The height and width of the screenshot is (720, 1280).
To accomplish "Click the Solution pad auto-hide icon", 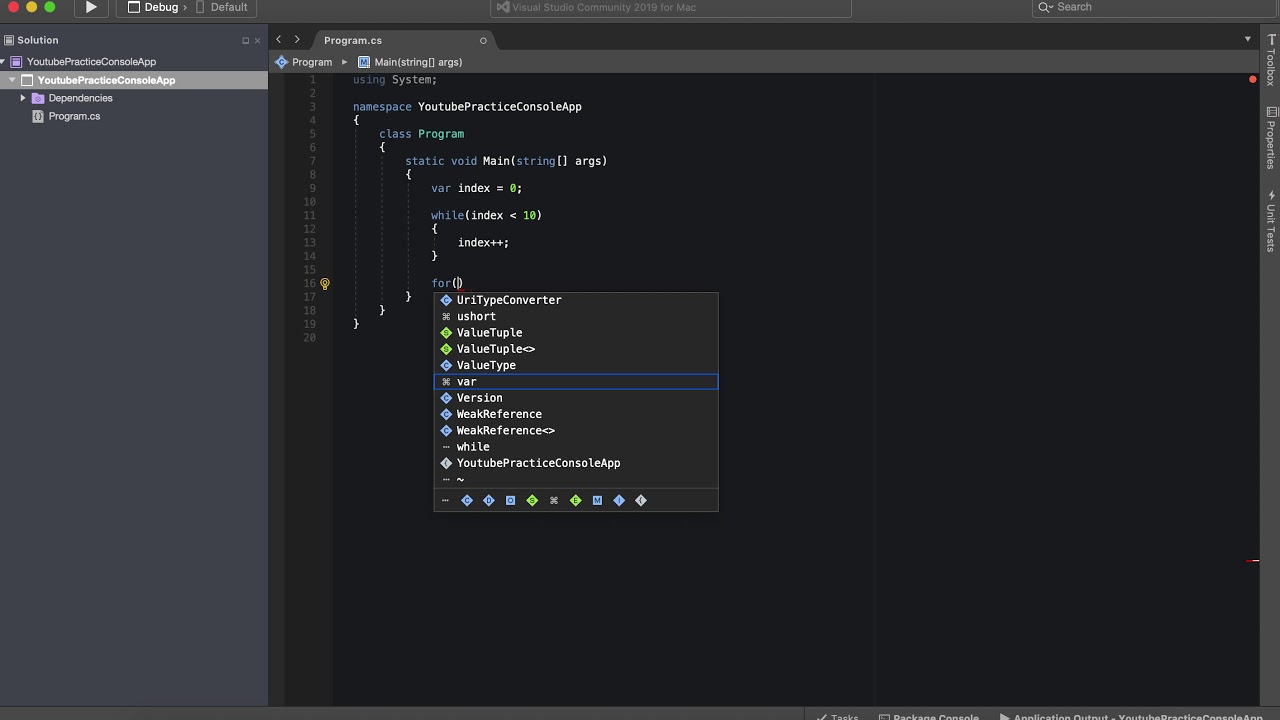I will [x=246, y=41].
